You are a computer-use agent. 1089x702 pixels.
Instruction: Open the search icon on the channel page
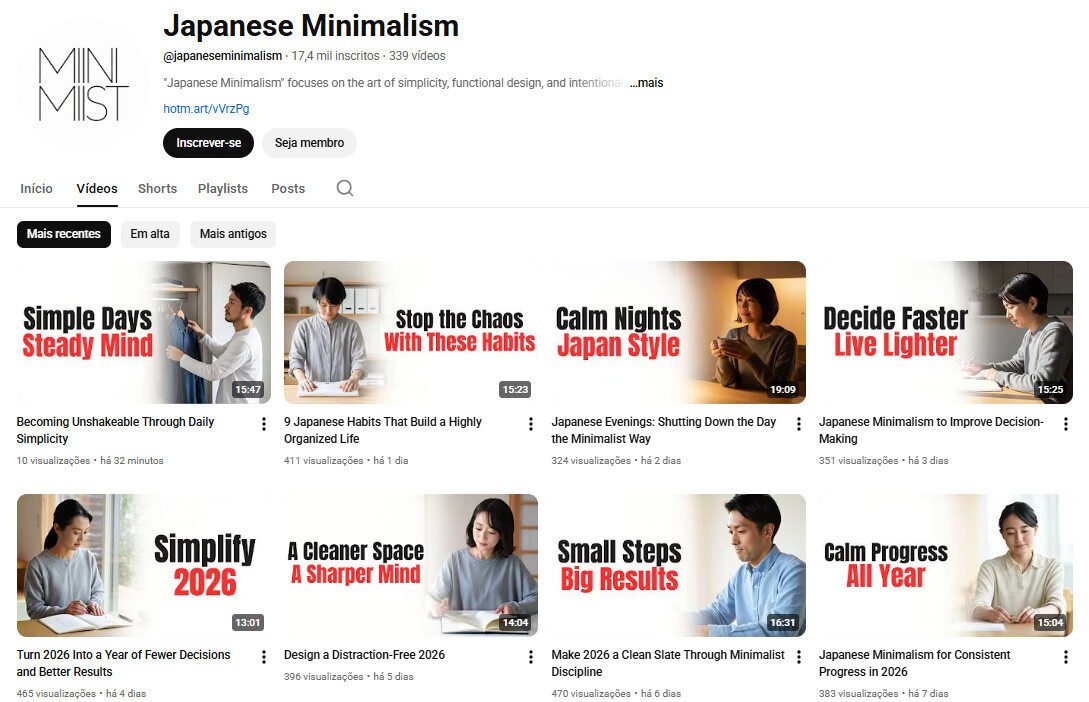tap(344, 188)
